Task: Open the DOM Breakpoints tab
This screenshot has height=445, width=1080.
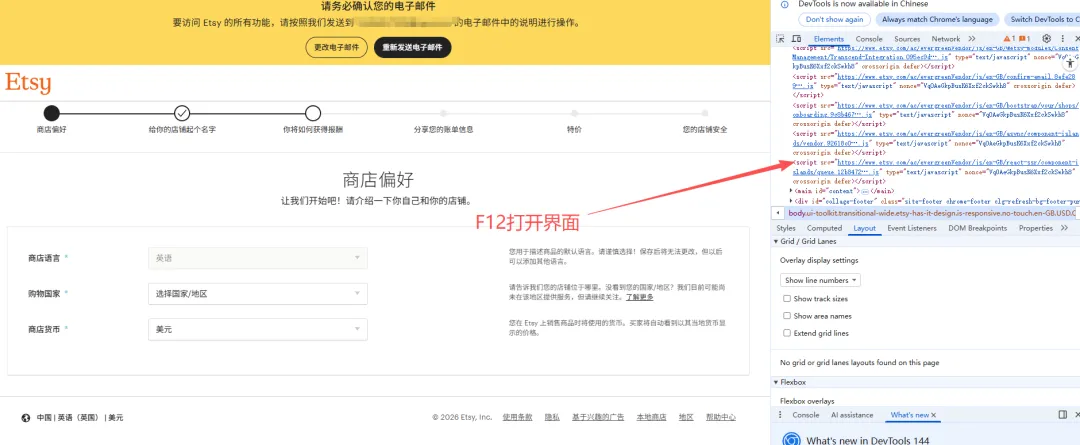Action: coord(977,228)
